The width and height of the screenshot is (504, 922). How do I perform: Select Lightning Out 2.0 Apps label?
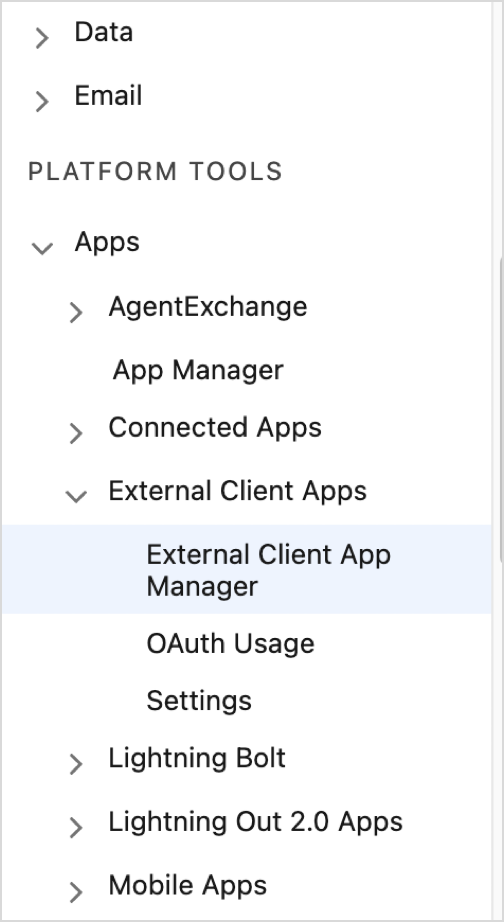point(256,822)
